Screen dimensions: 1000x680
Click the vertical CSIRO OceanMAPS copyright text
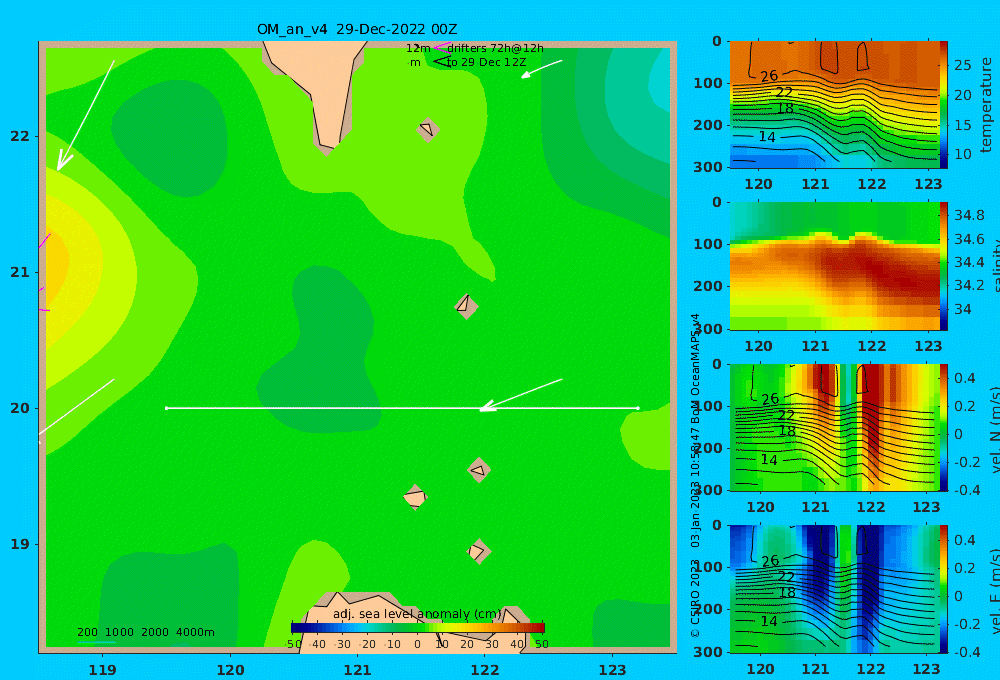696,475
